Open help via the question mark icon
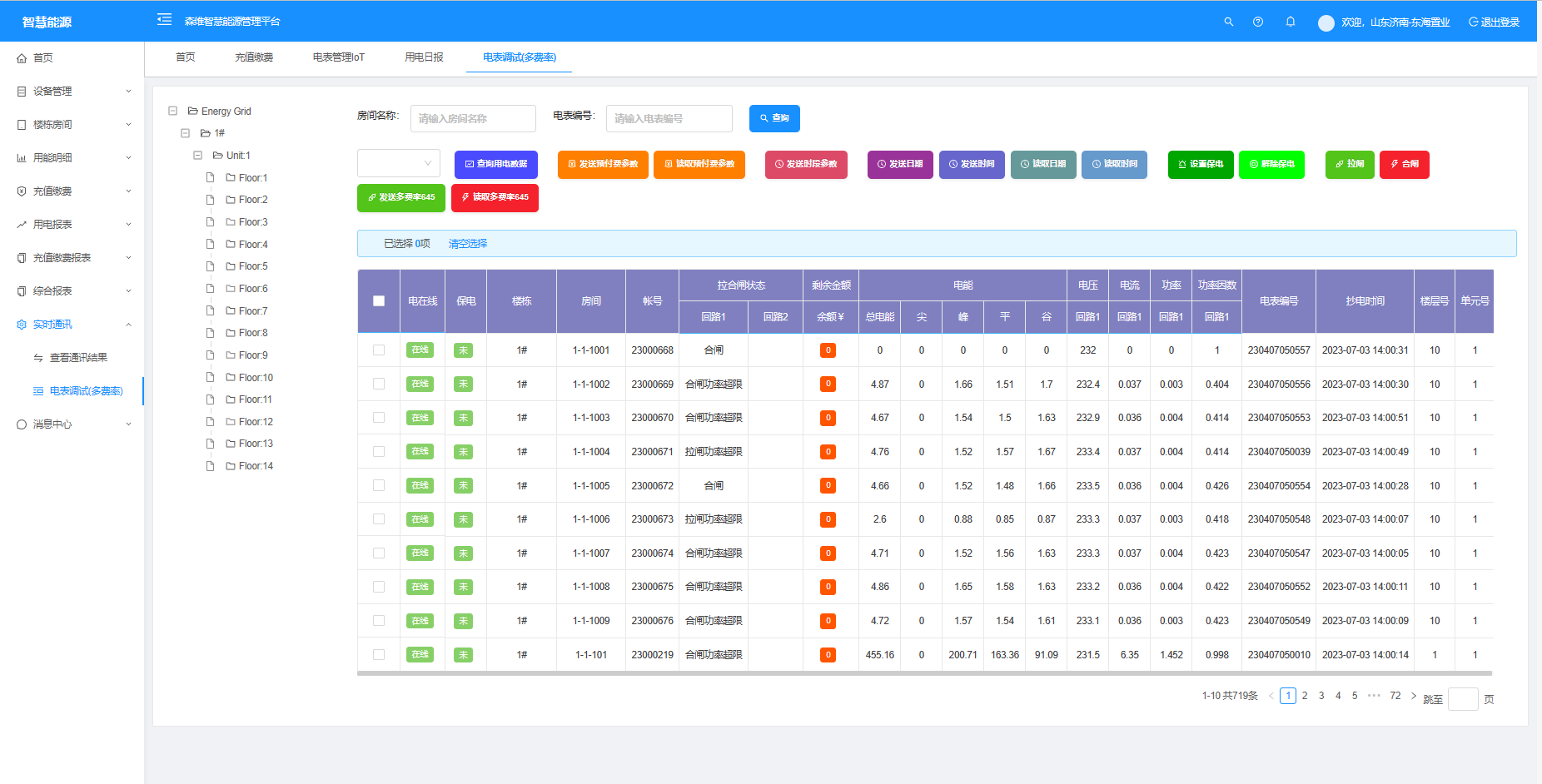Screen dimensions: 1542x784 (1257, 22)
